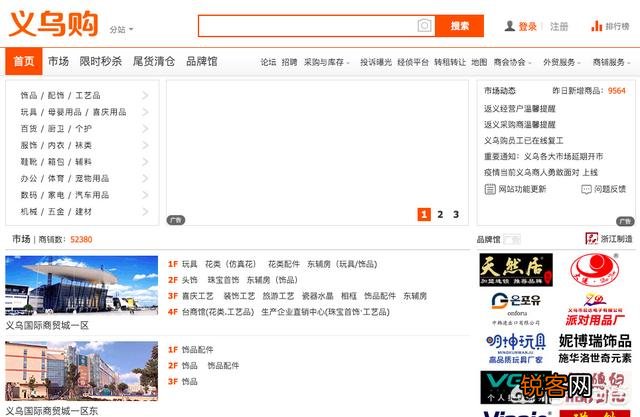Switch banner to slide 2

click(x=440, y=214)
